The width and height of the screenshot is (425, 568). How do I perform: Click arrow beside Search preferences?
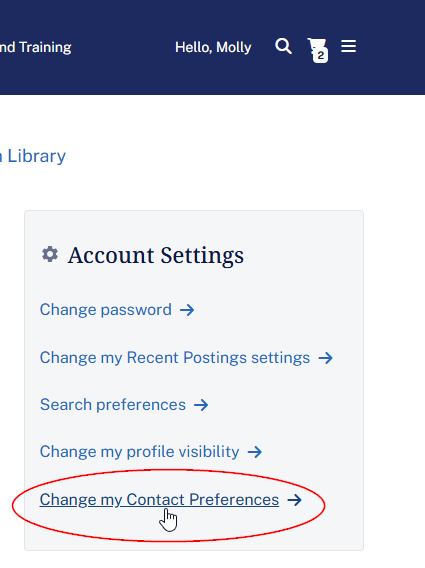click(x=201, y=405)
